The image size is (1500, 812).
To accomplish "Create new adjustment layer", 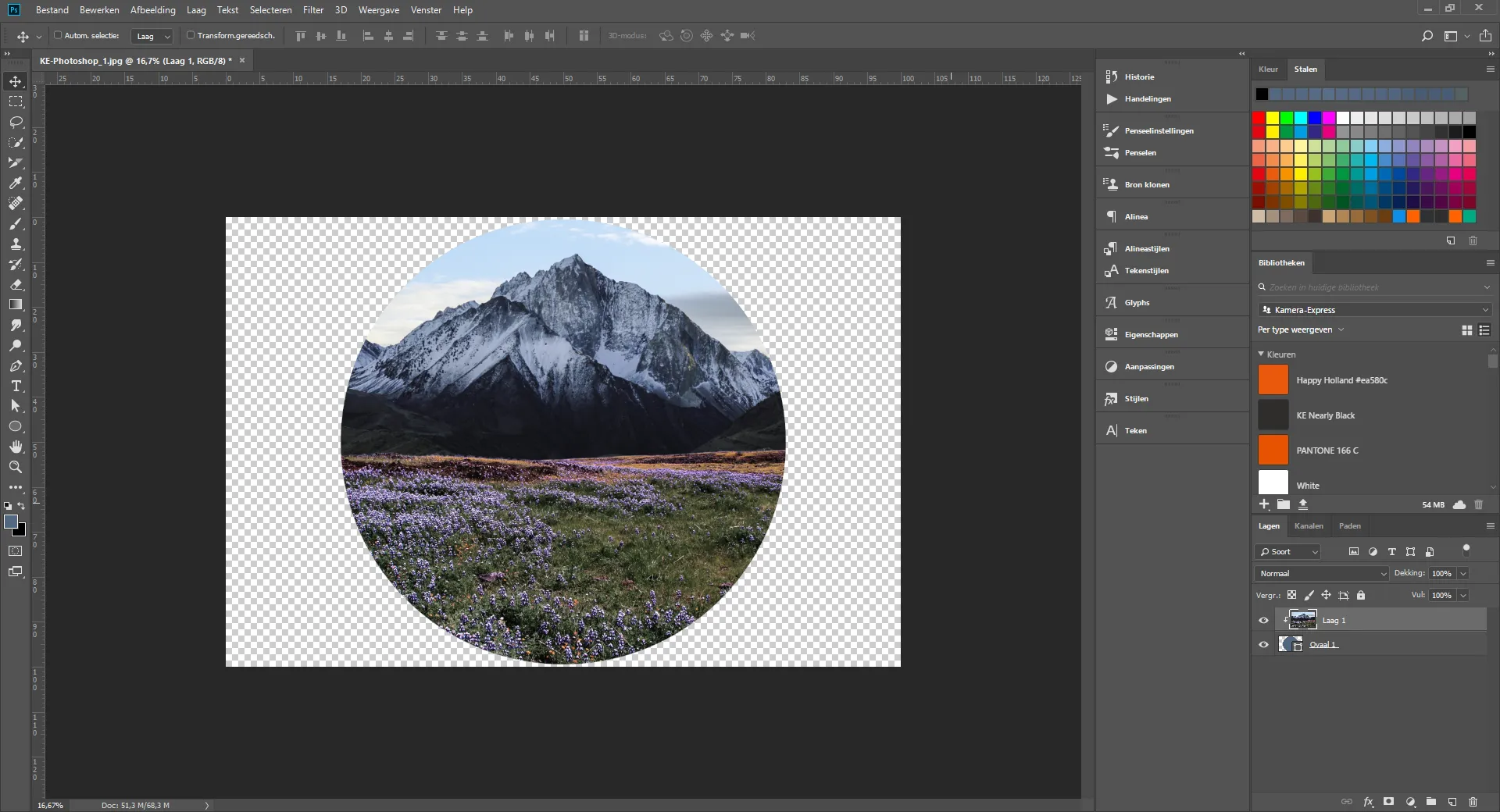I will click(1410, 802).
